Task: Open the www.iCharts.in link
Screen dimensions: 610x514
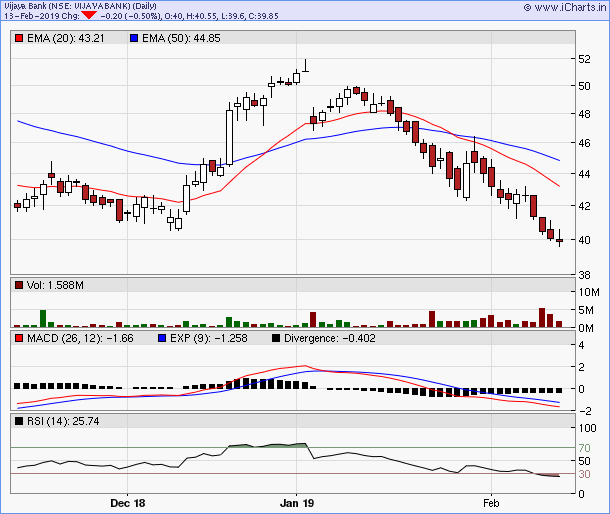Action: [x=565, y=7]
